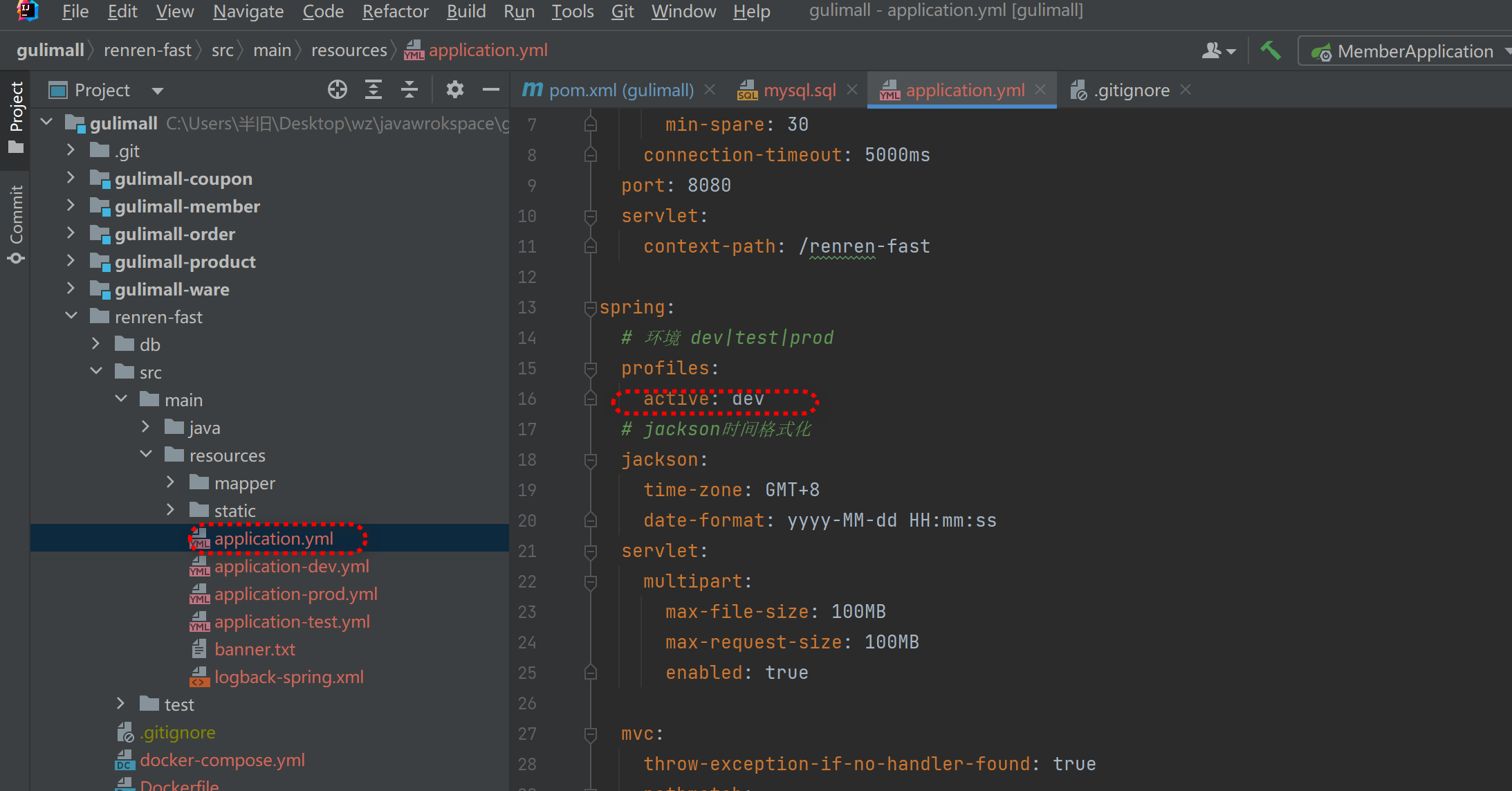This screenshot has width=1512, height=791.
Task: Fold the multipart block at line 22
Action: coord(591,582)
